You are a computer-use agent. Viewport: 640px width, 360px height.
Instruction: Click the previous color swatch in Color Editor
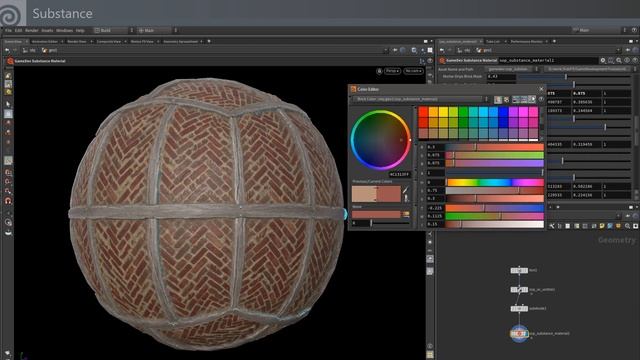[364, 194]
